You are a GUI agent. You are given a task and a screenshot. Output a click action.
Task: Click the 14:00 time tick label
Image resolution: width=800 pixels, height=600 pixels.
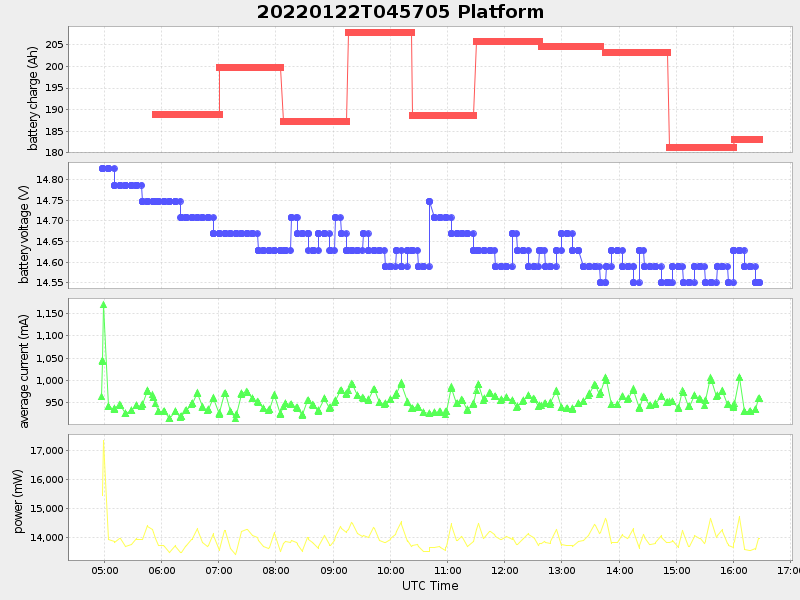coord(619,570)
